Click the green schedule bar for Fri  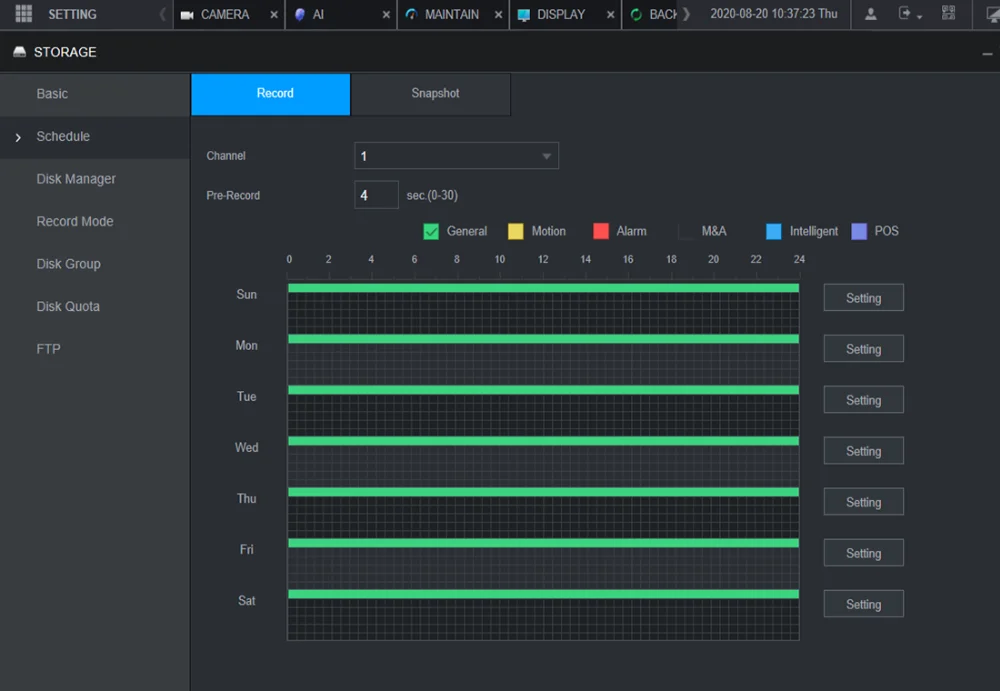(x=543, y=543)
